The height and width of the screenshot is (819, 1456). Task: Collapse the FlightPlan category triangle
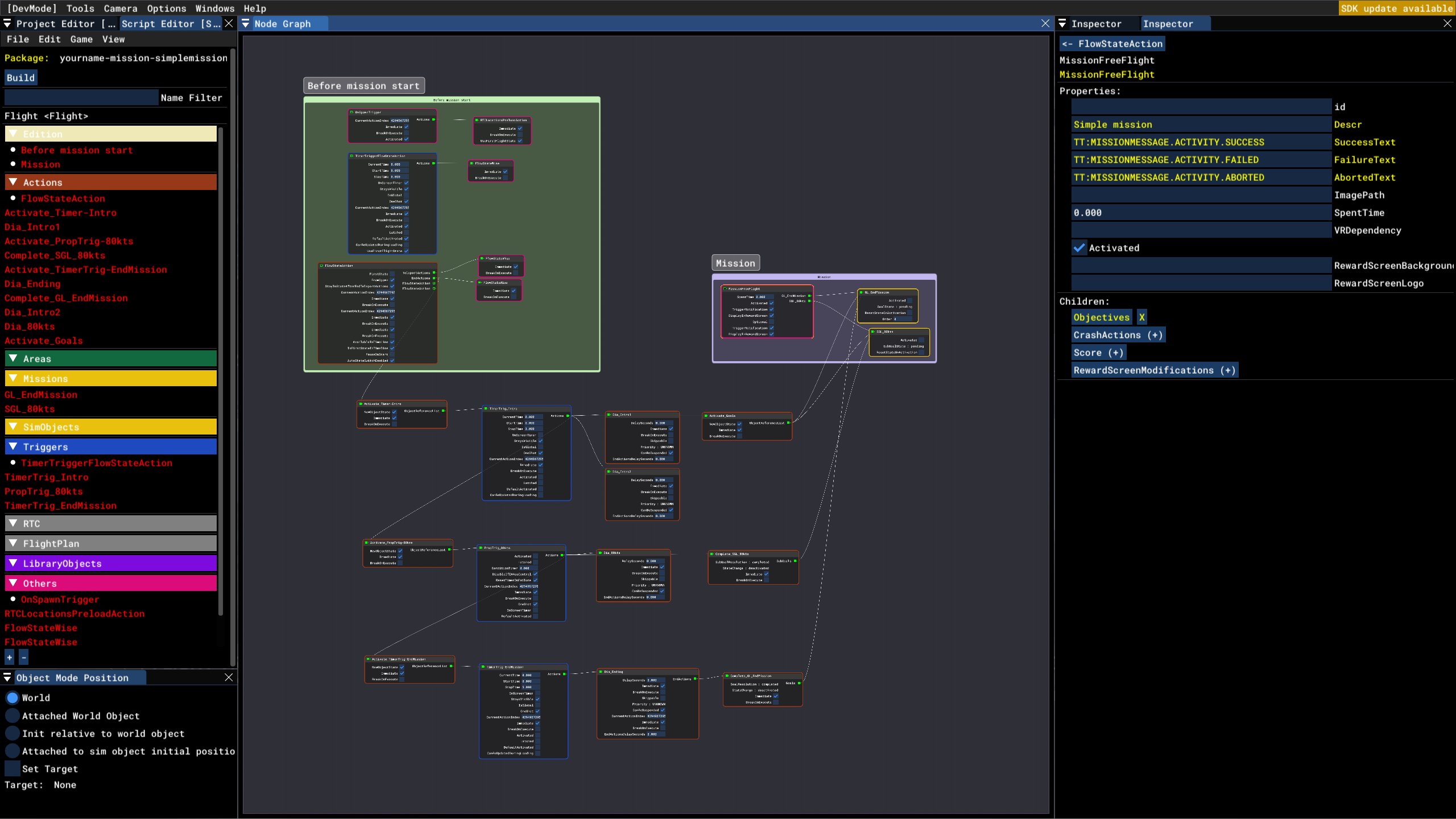13,543
